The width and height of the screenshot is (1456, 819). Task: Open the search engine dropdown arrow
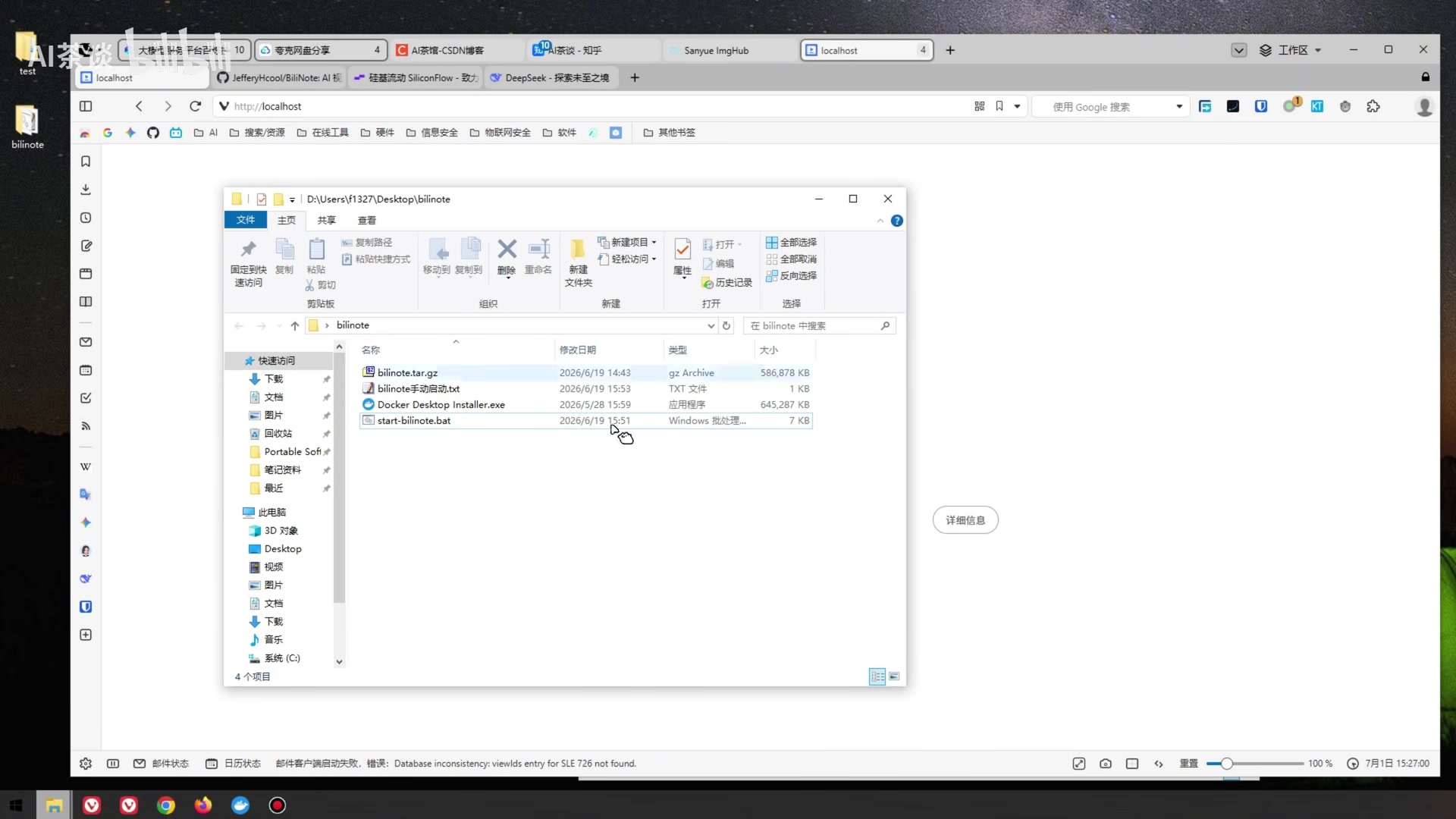(1179, 106)
